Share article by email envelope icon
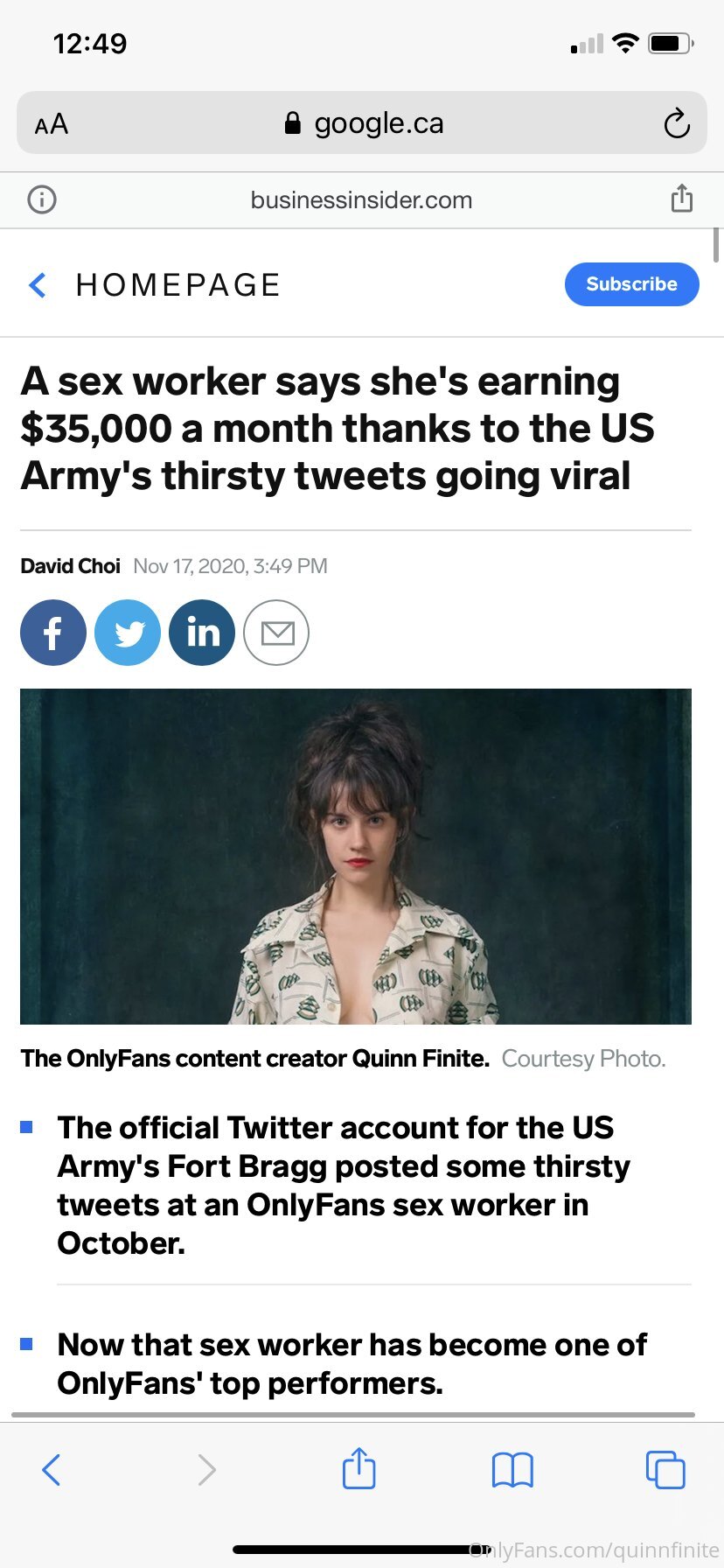Viewport: 724px width, 1568px height. point(276,633)
